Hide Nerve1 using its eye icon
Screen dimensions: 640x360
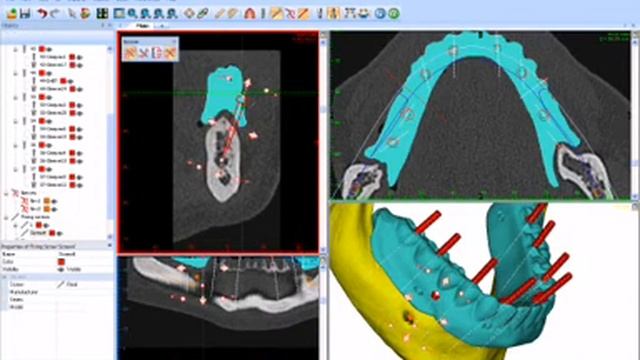(54, 201)
